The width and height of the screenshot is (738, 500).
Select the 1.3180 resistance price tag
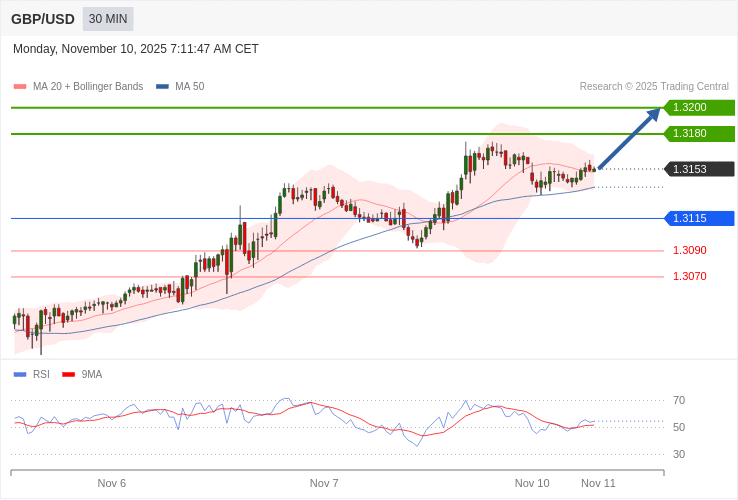699,134
